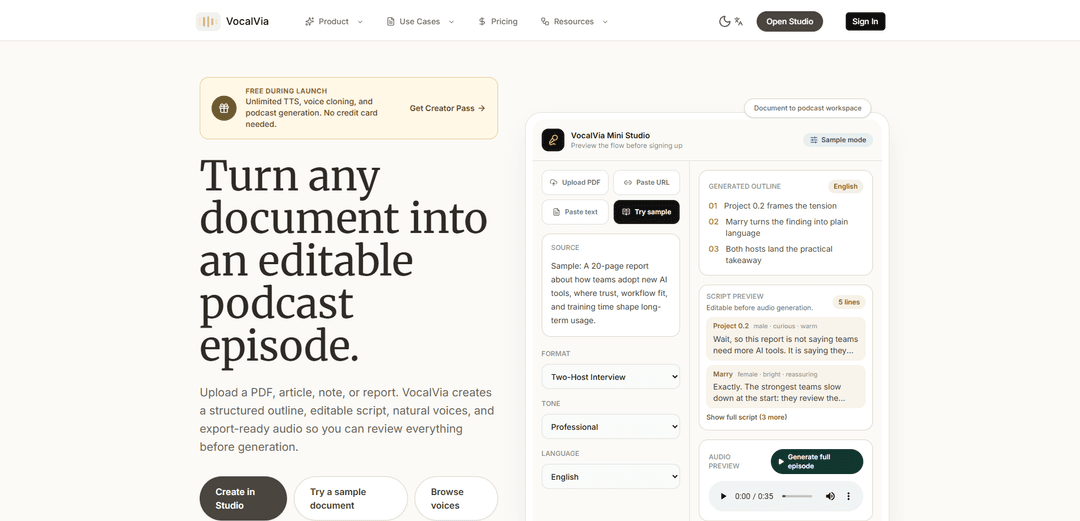This screenshot has width=1080, height=521.
Task: Toggle dark mode moon icon
Action: (x=725, y=21)
